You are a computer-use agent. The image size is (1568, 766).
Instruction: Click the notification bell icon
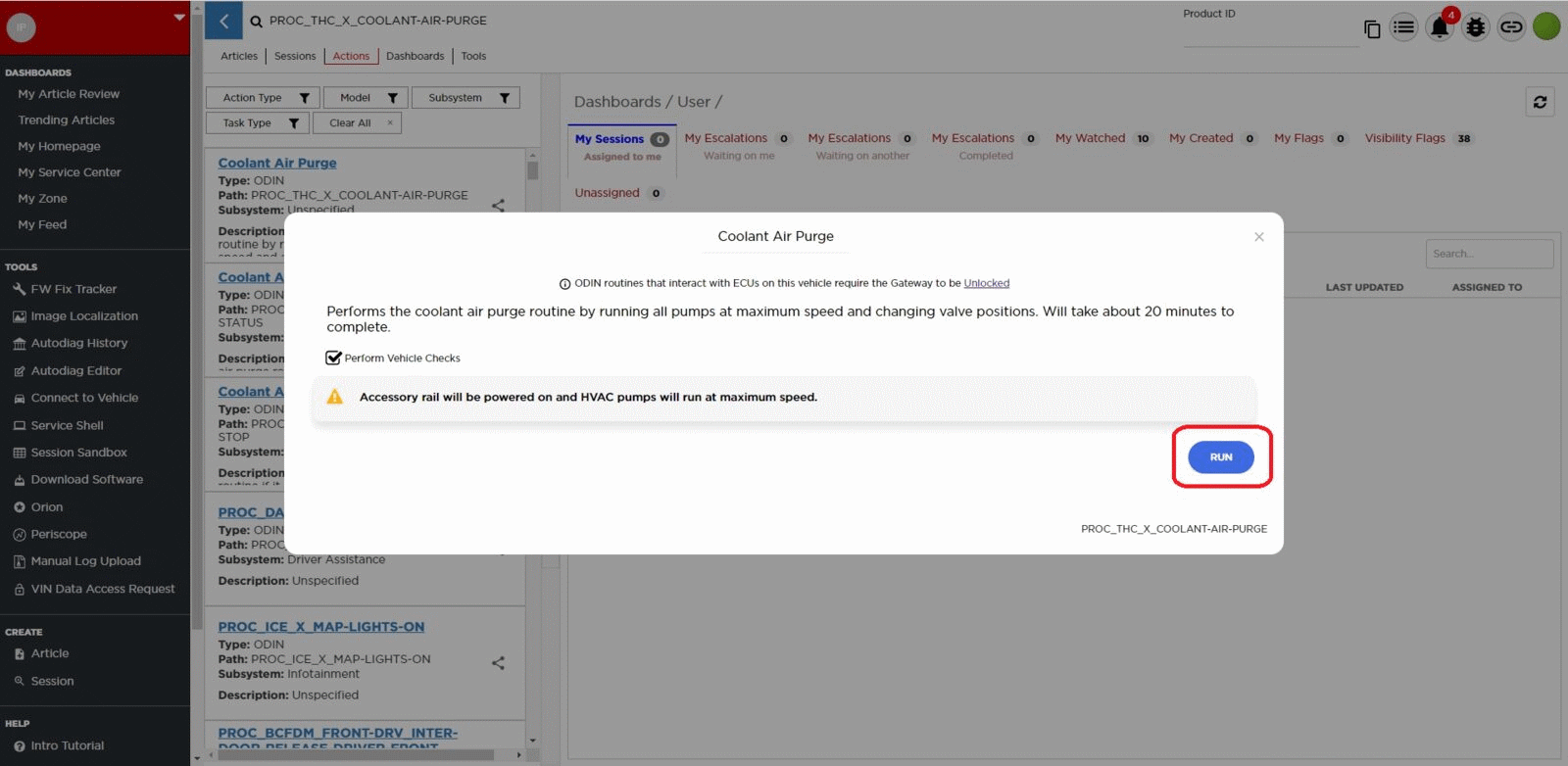tap(1439, 27)
